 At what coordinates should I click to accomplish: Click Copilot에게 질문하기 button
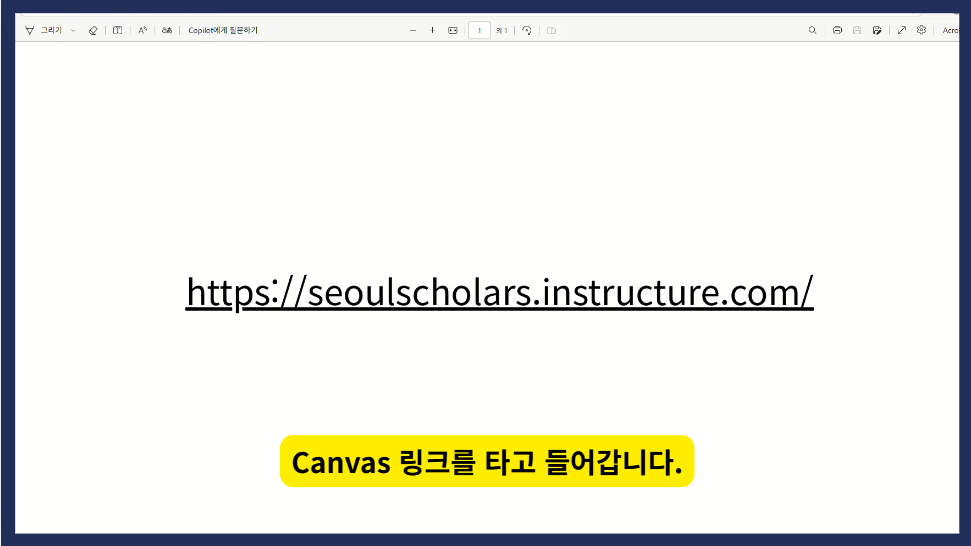tap(223, 31)
